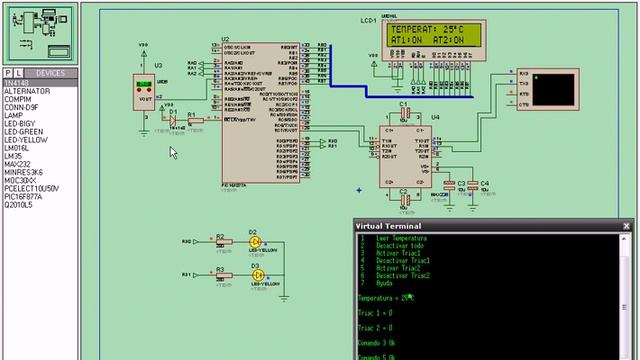Select MINRES3K6 in the devices list
This screenshot has width=640, height=360.
click(x=23, y=172)
